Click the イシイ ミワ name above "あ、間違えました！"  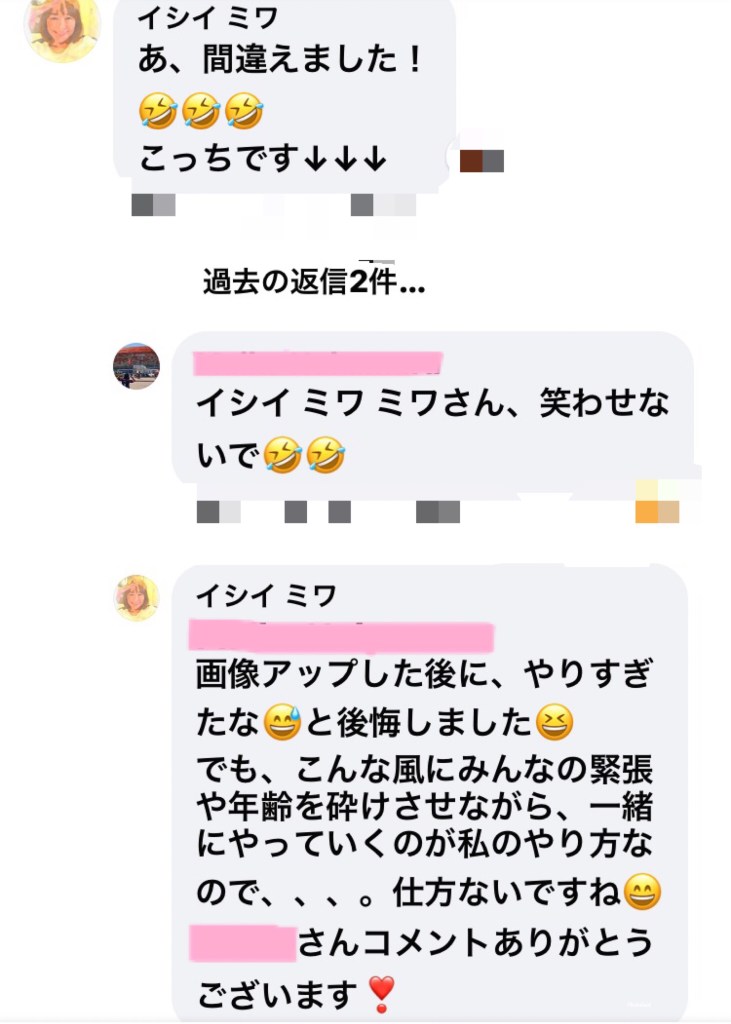[208, 18]
